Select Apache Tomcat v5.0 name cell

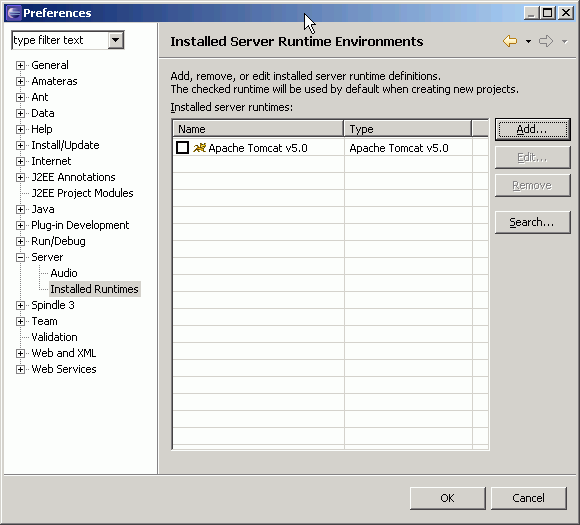(258, 148)
